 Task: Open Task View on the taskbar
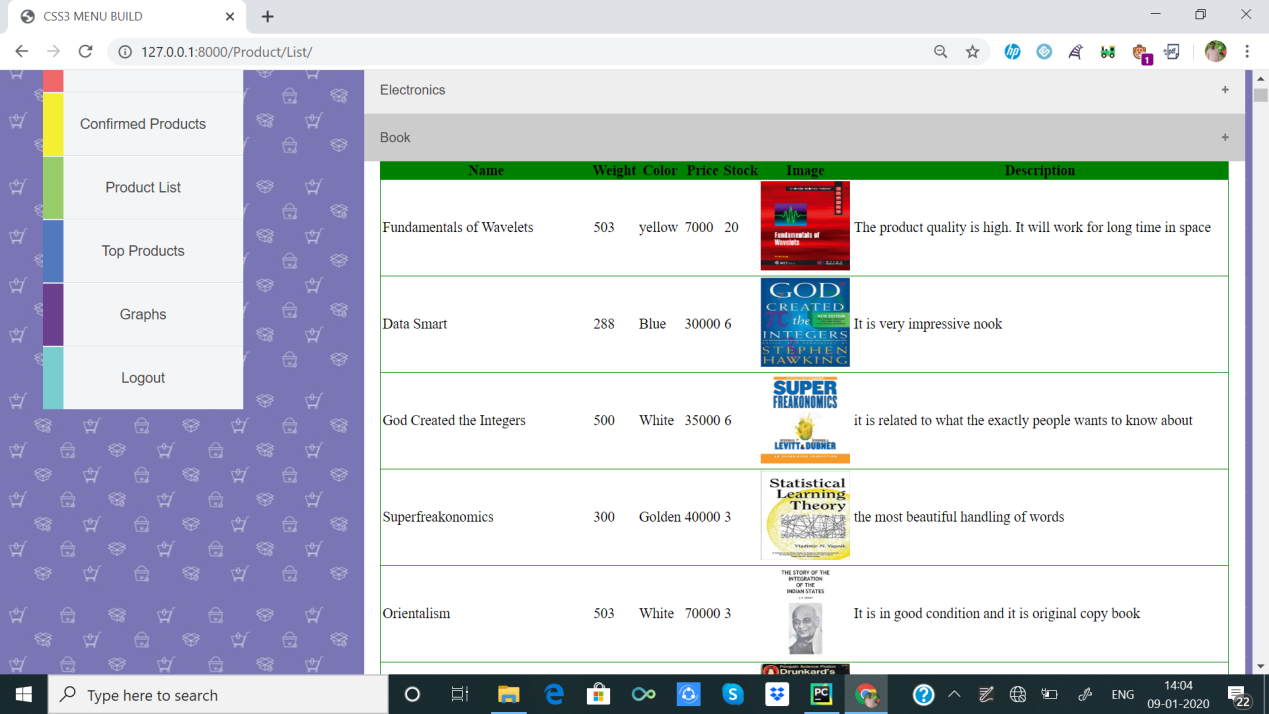tap(460, 694)
